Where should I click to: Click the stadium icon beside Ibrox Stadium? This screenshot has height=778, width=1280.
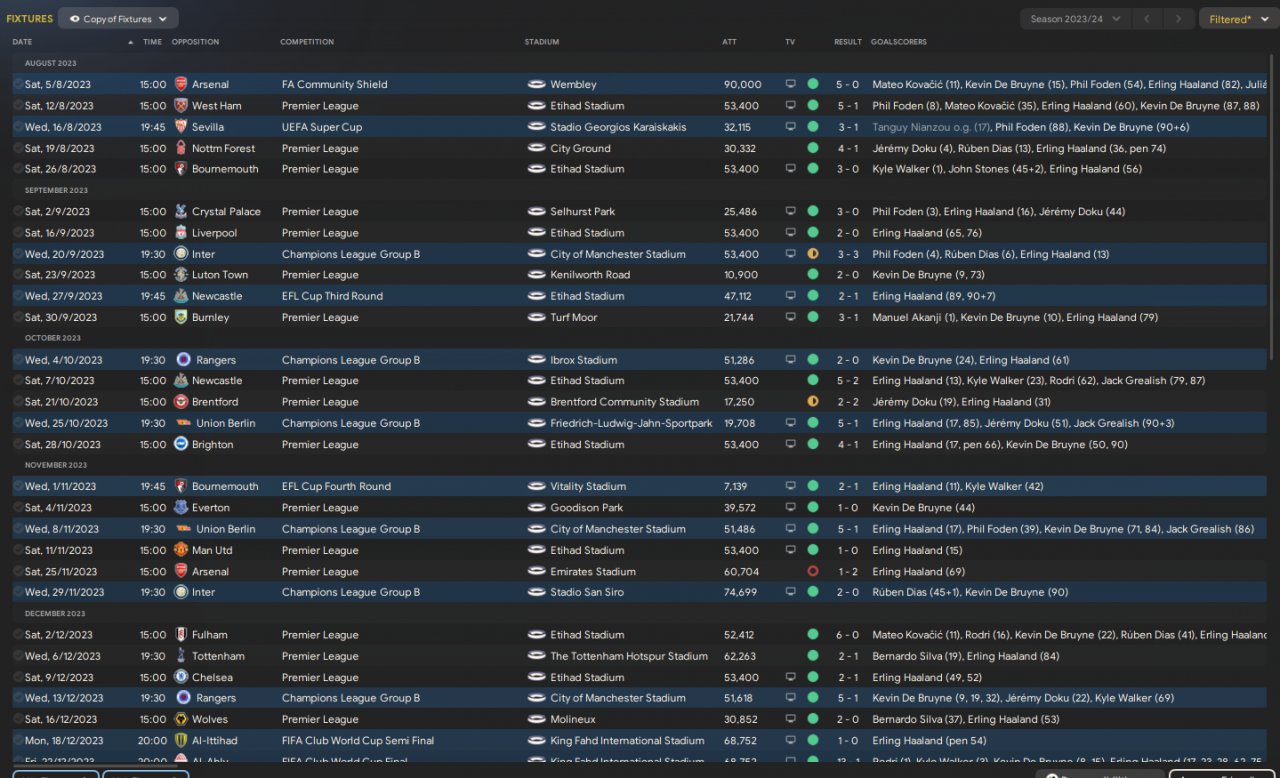[x=536, y=360]
